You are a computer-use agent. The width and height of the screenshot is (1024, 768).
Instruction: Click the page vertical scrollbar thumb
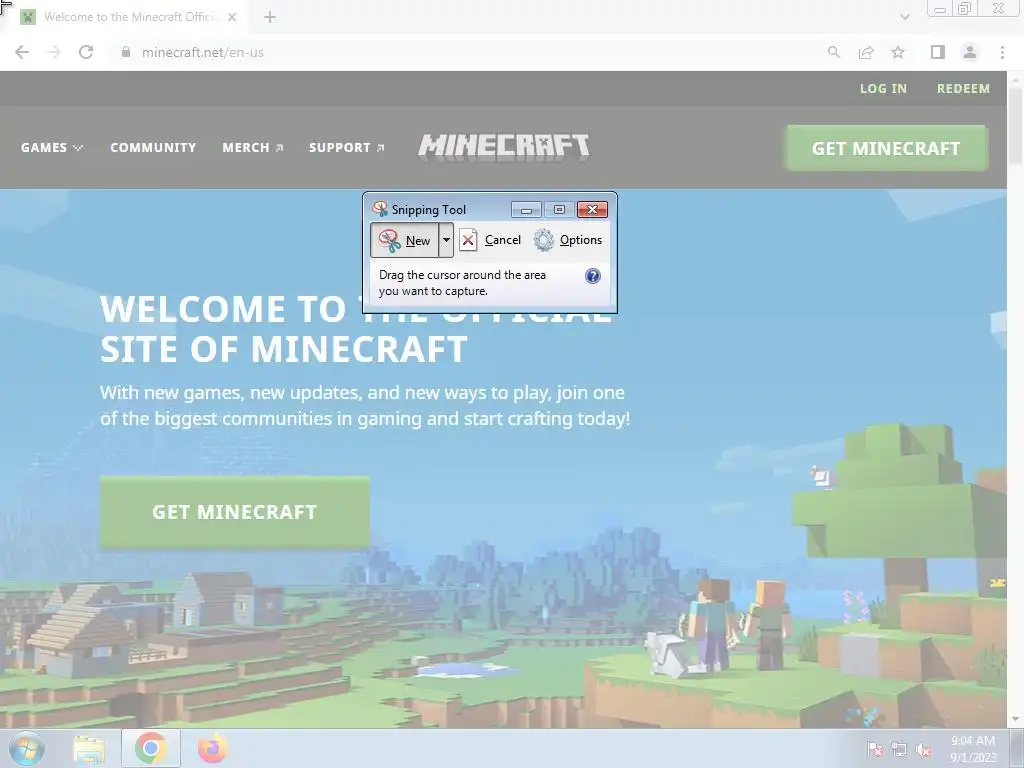tap(1016, 124)
